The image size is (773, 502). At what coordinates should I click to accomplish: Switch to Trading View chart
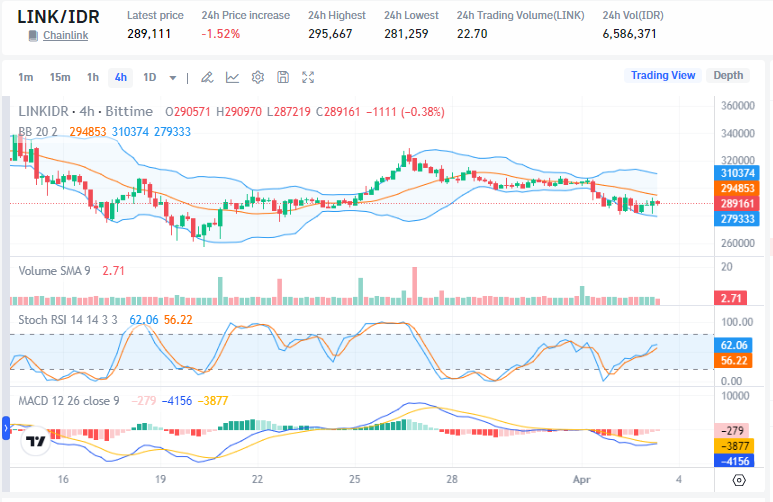tap(663, 75)
